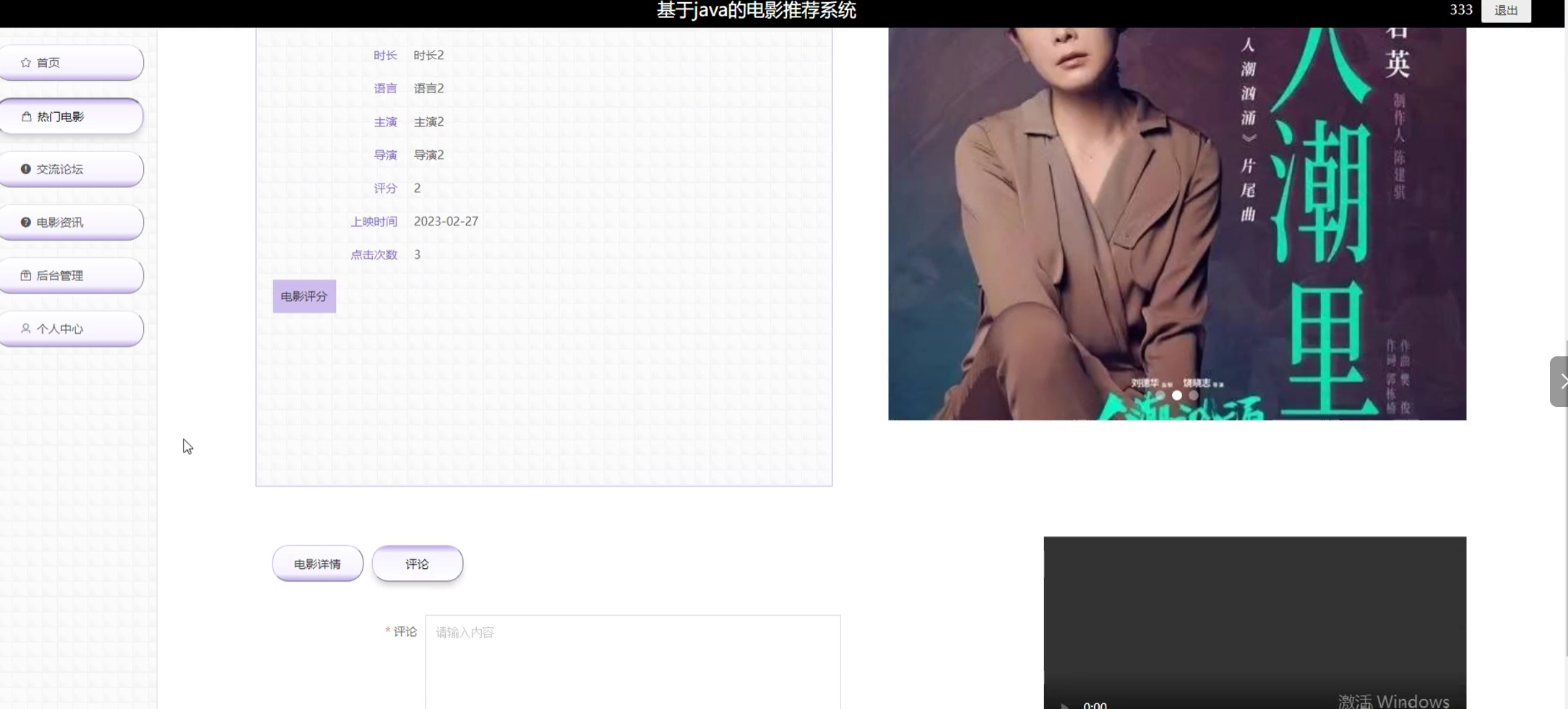Screen dimensions: 1568x709
Task: Click the 主演2 value
Action: [428, 121]
